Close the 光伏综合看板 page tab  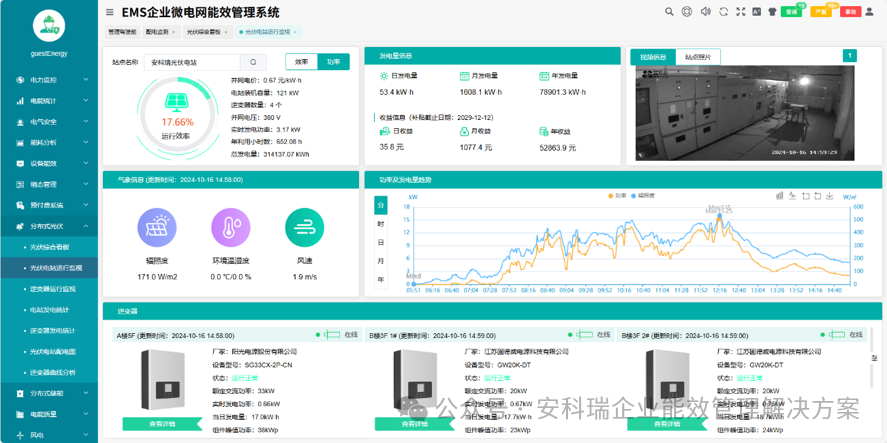(226, 32)
